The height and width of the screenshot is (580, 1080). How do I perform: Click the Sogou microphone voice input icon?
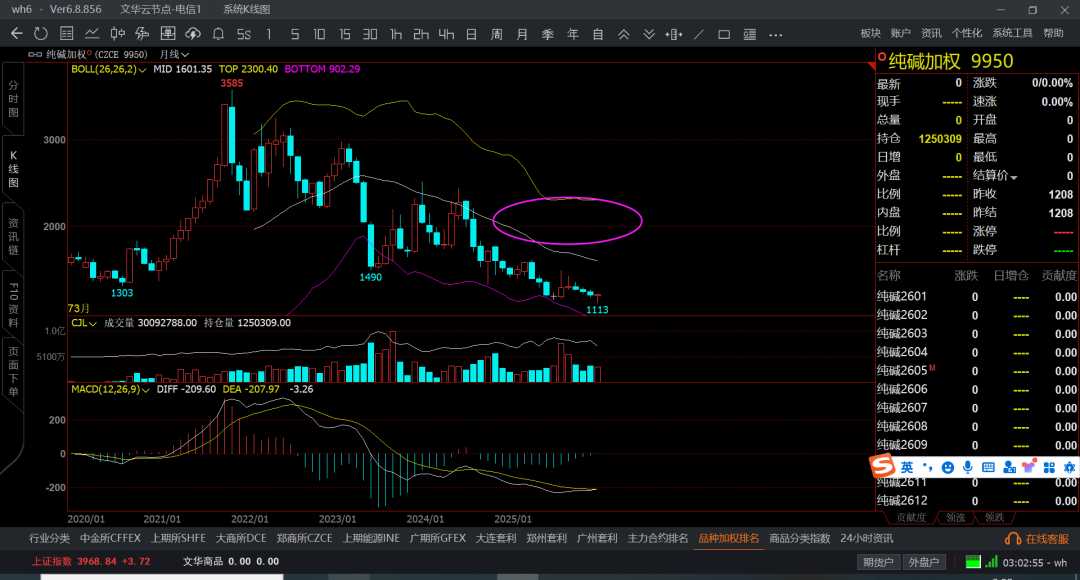coord(968,468)
